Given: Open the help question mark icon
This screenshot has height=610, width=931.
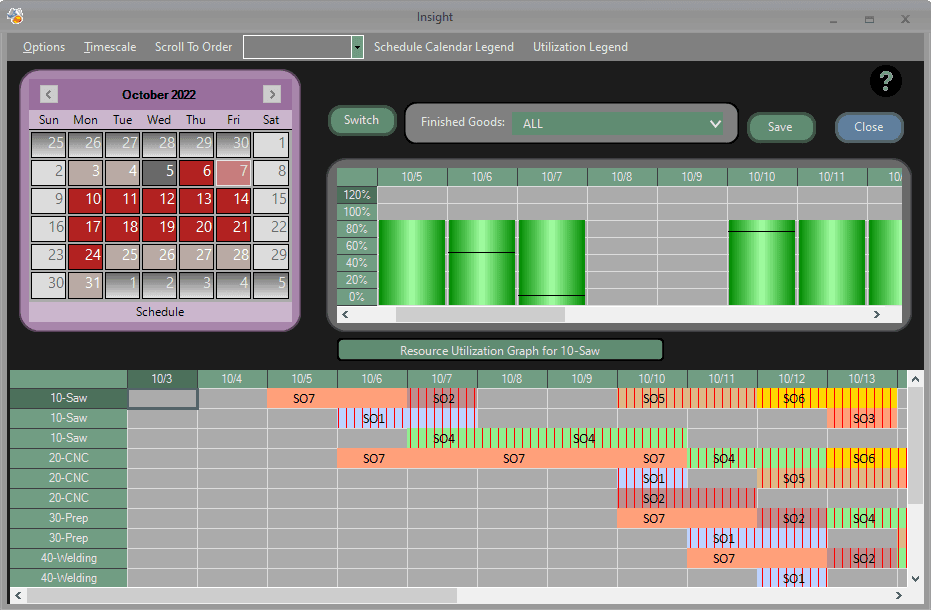Looking at the screenshot, I should 885,81.
